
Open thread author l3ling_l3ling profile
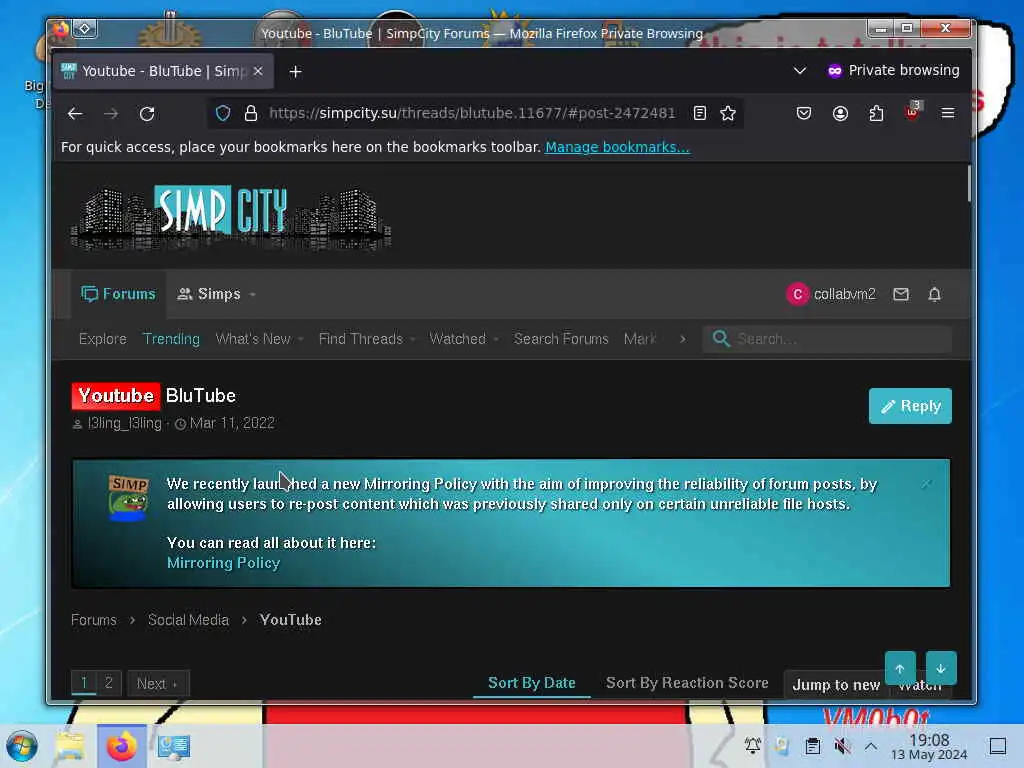click(125, 423)
